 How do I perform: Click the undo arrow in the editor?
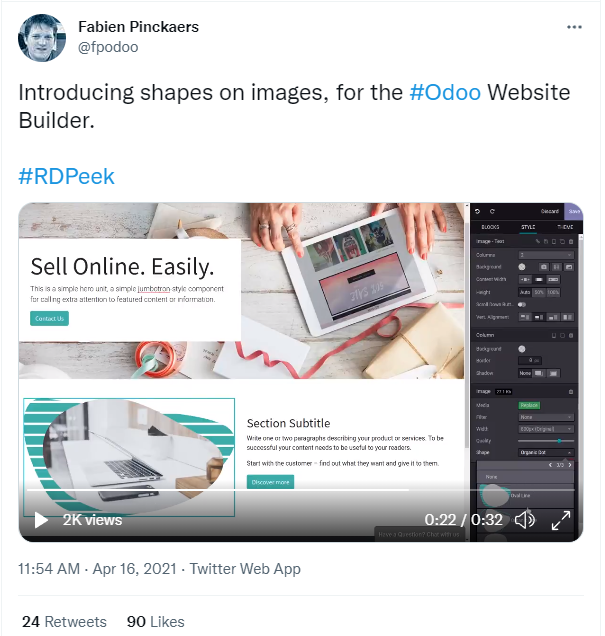[477, 211]
